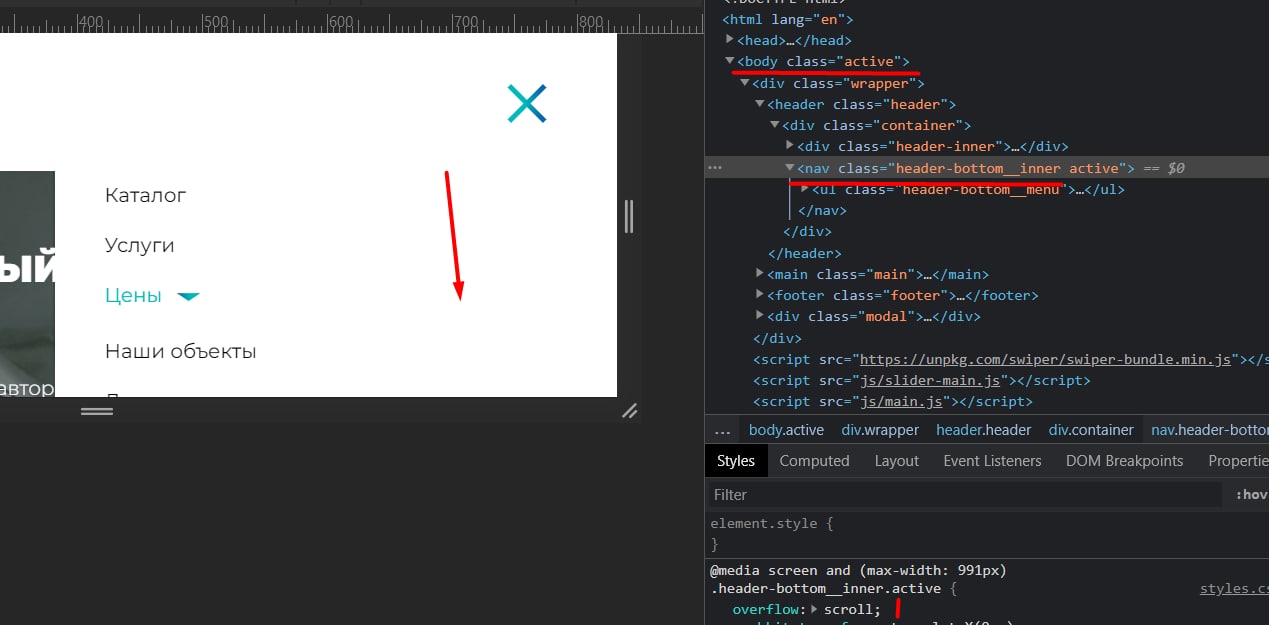Grab the viewport bottom resize handle
Viewport: 1269px width, 625px height.
point(97,410)
